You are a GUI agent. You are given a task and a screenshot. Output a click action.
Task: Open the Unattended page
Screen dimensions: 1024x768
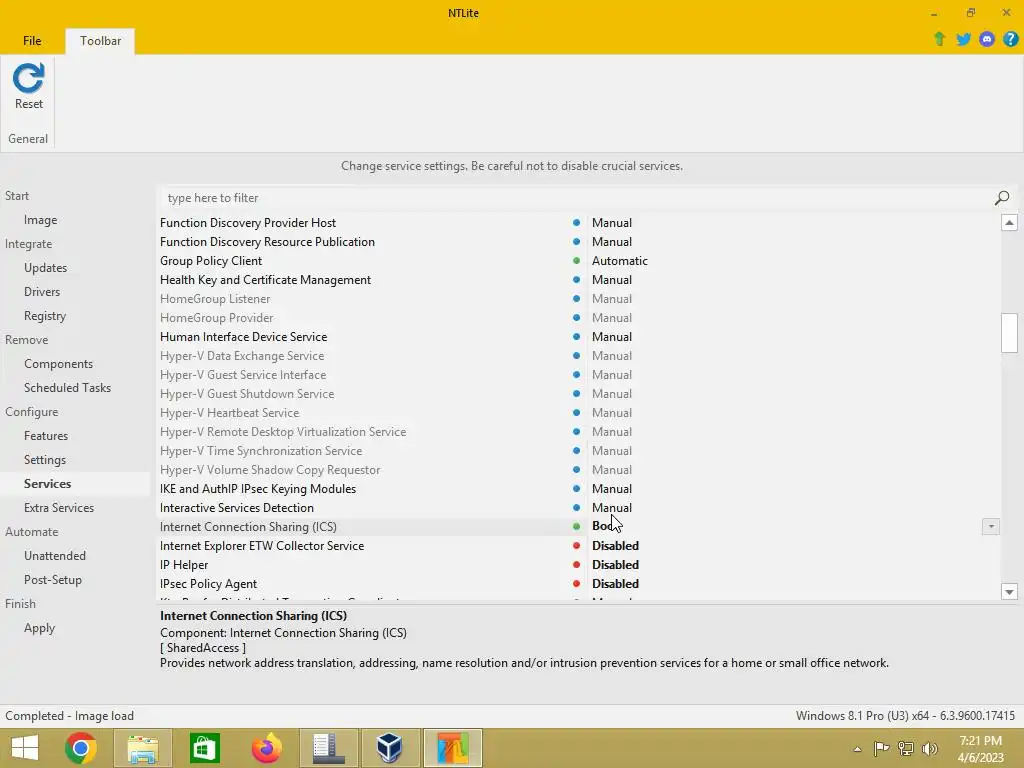click(x=55, y=556)
